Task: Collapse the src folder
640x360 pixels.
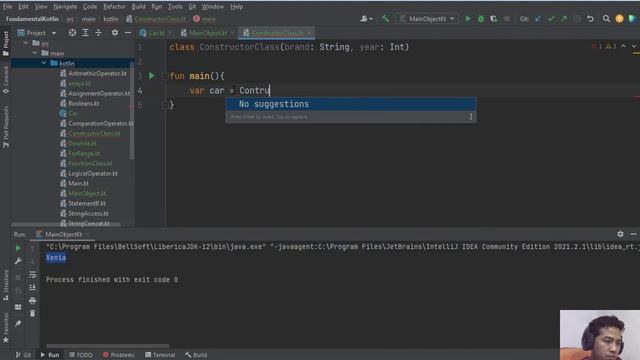Action: coord(26,43)
